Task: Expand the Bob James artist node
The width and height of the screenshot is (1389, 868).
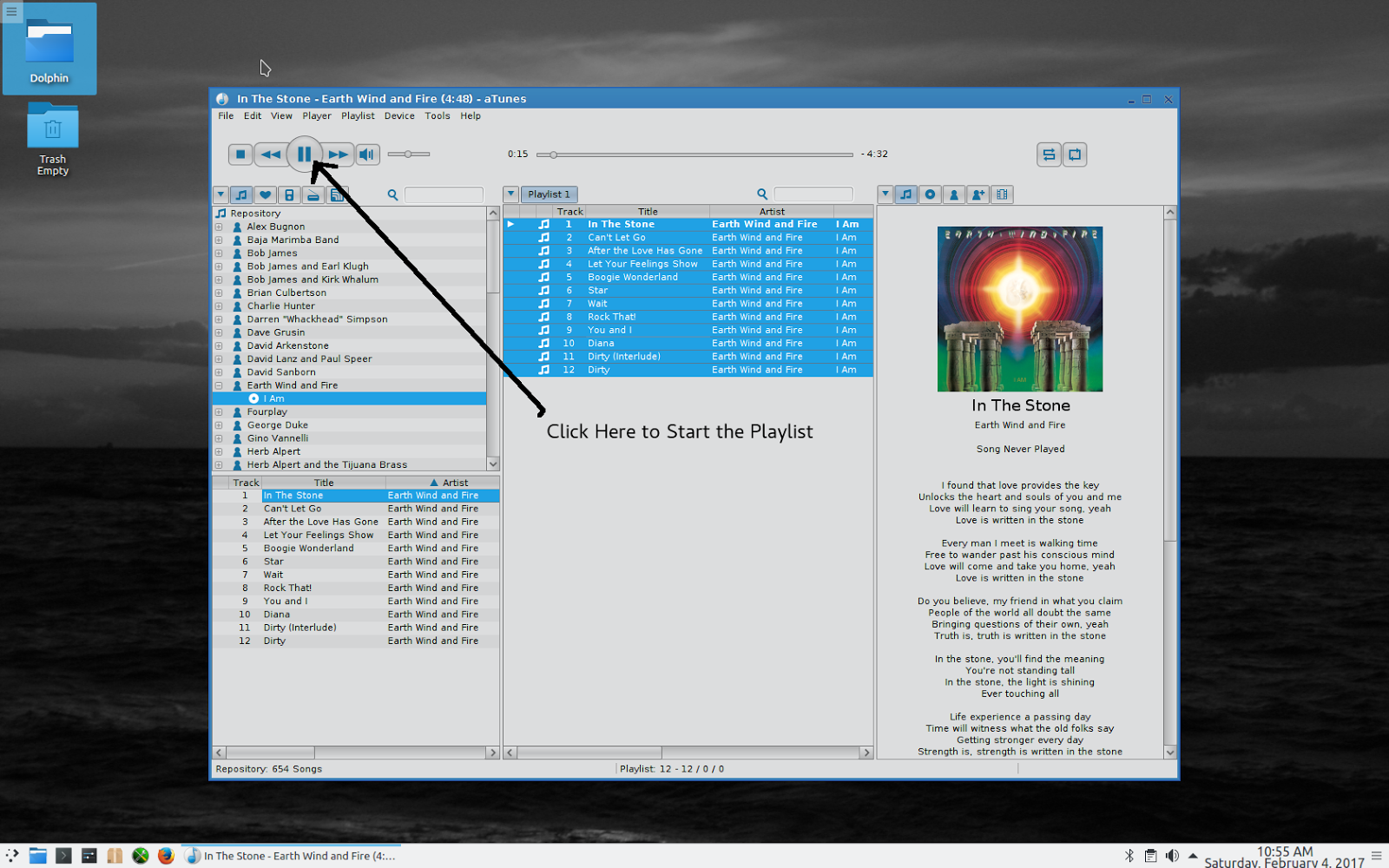Action: (x=219, y=253)
